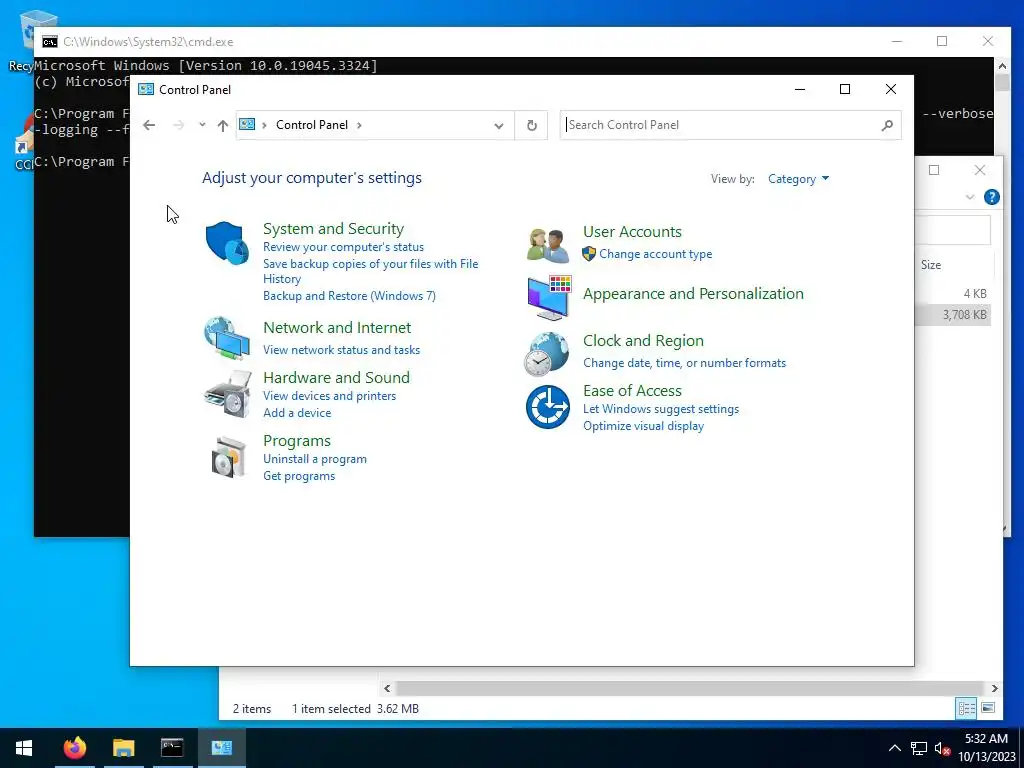Screen dimensions: 1024x768
Task: Click Change date, time, or number formats
Action: (684, 363)
